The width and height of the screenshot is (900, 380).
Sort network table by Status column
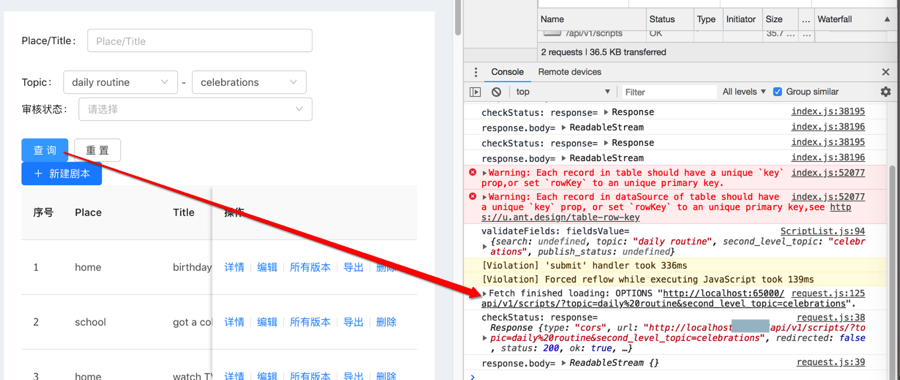670,19
